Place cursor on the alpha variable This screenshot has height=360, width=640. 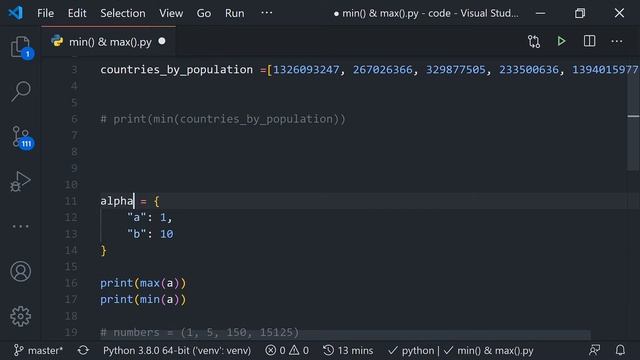pyautogui.click(x=117, y=201)
